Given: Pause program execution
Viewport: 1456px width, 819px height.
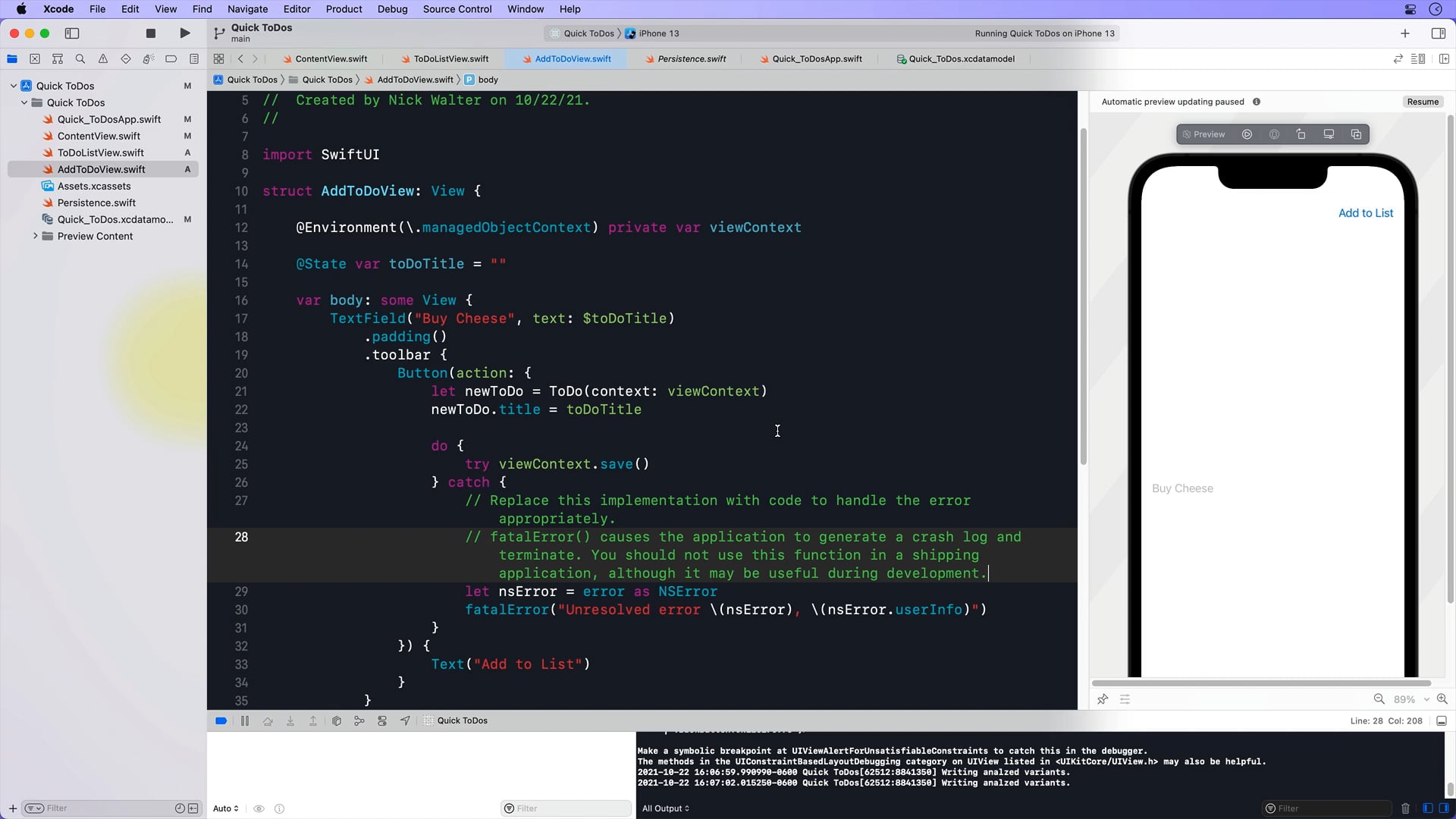Looking at the screenshot, I should tap(244, 720).
